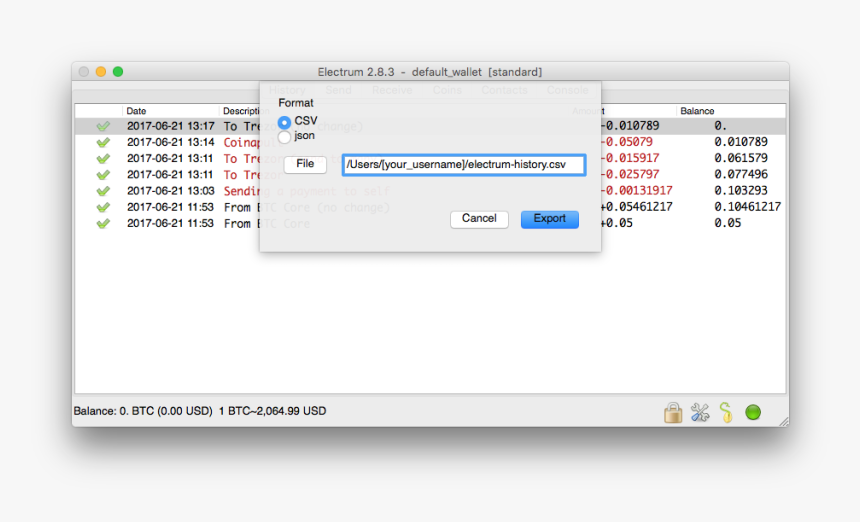Screen dimensions: 860x522
Task: Click amount -0.010789
Action: point(629,126)
